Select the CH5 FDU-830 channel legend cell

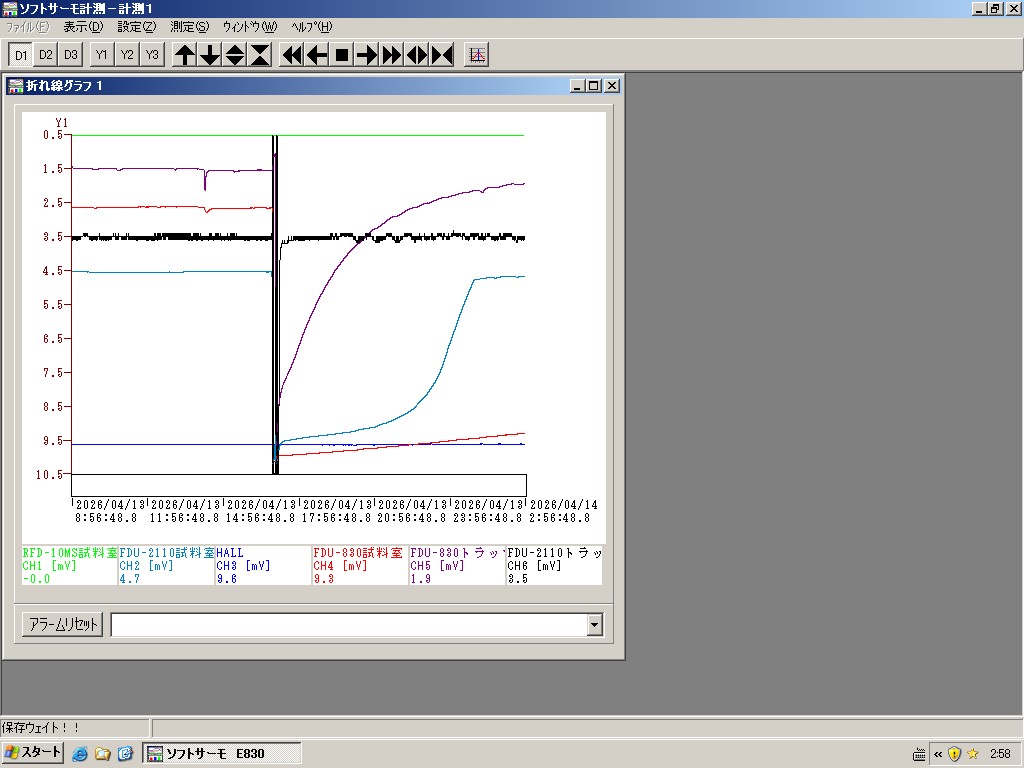click(456, 565)
